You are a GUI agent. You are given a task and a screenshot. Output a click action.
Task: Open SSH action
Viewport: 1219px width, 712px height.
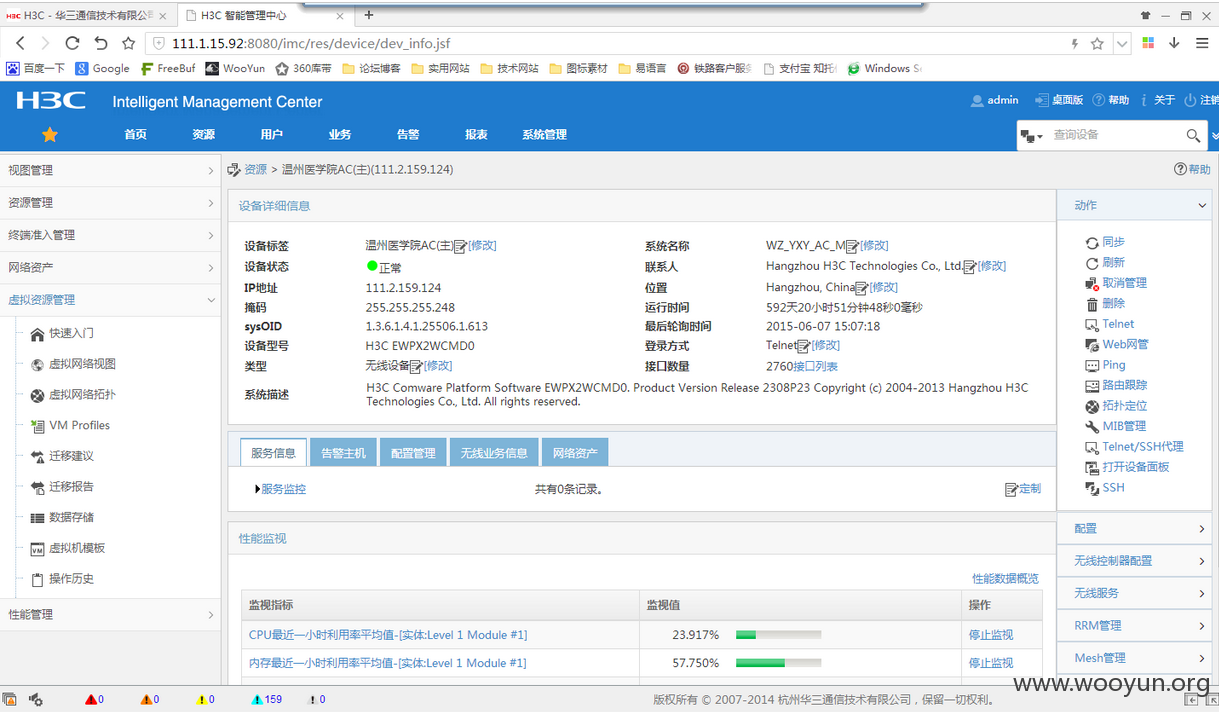coord(1113,488)
